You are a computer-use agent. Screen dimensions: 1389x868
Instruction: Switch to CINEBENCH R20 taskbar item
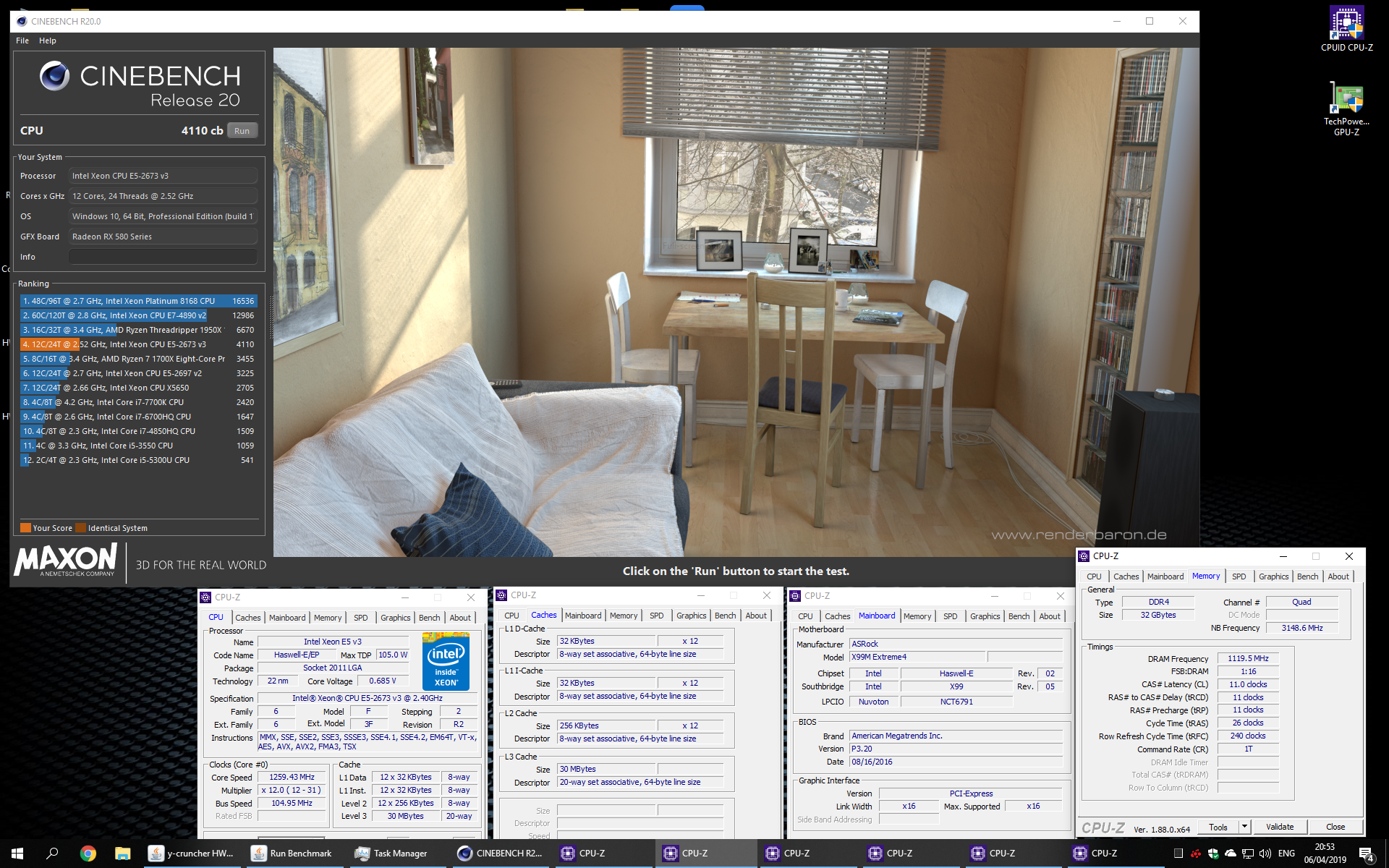point(500,854)
